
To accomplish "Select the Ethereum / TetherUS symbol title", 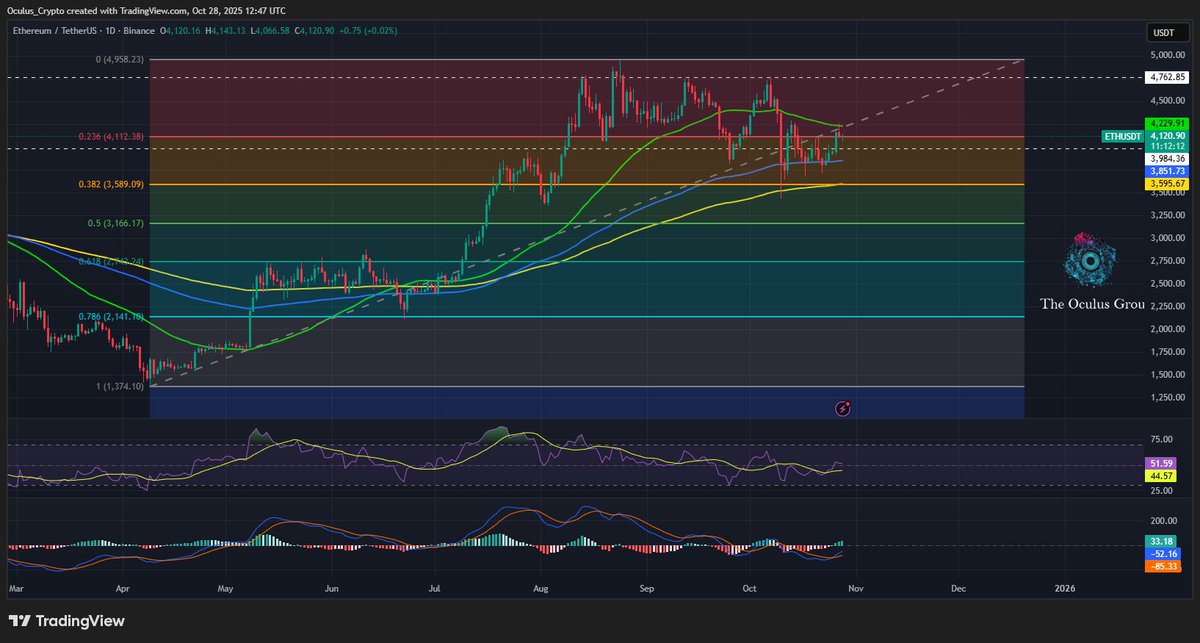I will pyautogui.click(x=53, y=33).
